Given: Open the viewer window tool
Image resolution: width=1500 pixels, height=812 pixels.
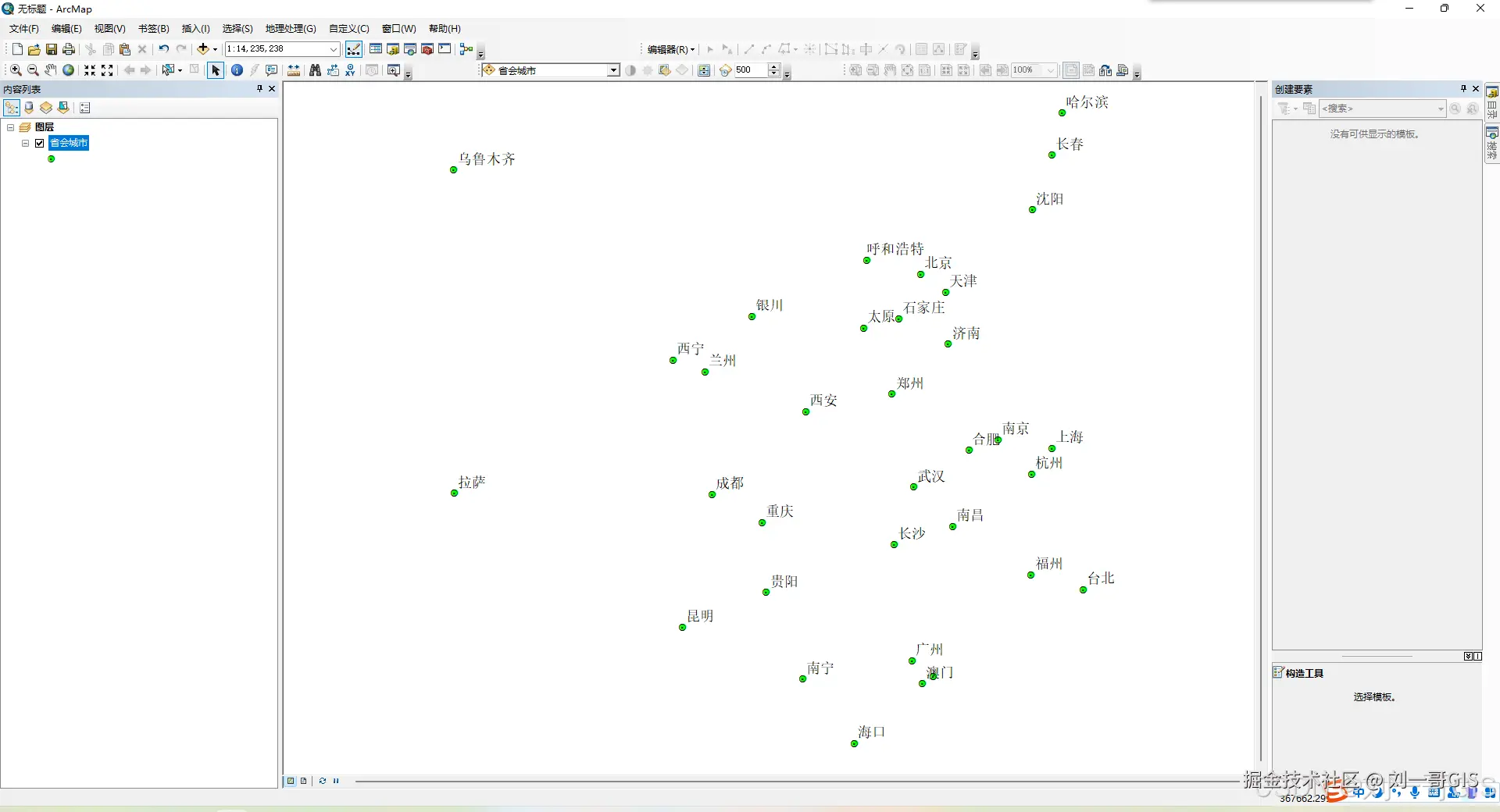Looking at the screenshot, I should (x=394, y=70).
